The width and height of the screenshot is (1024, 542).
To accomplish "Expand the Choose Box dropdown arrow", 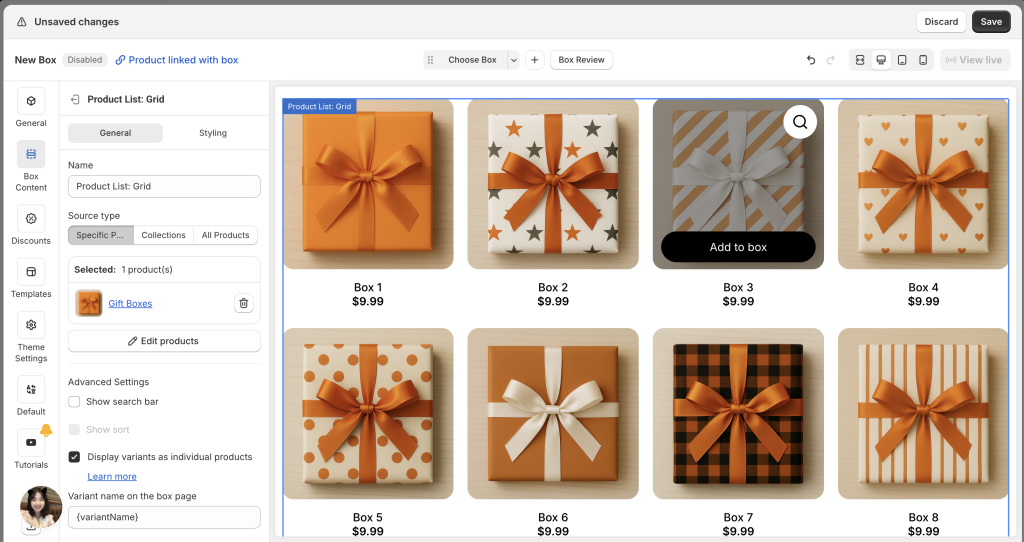I will coord(514,60).
